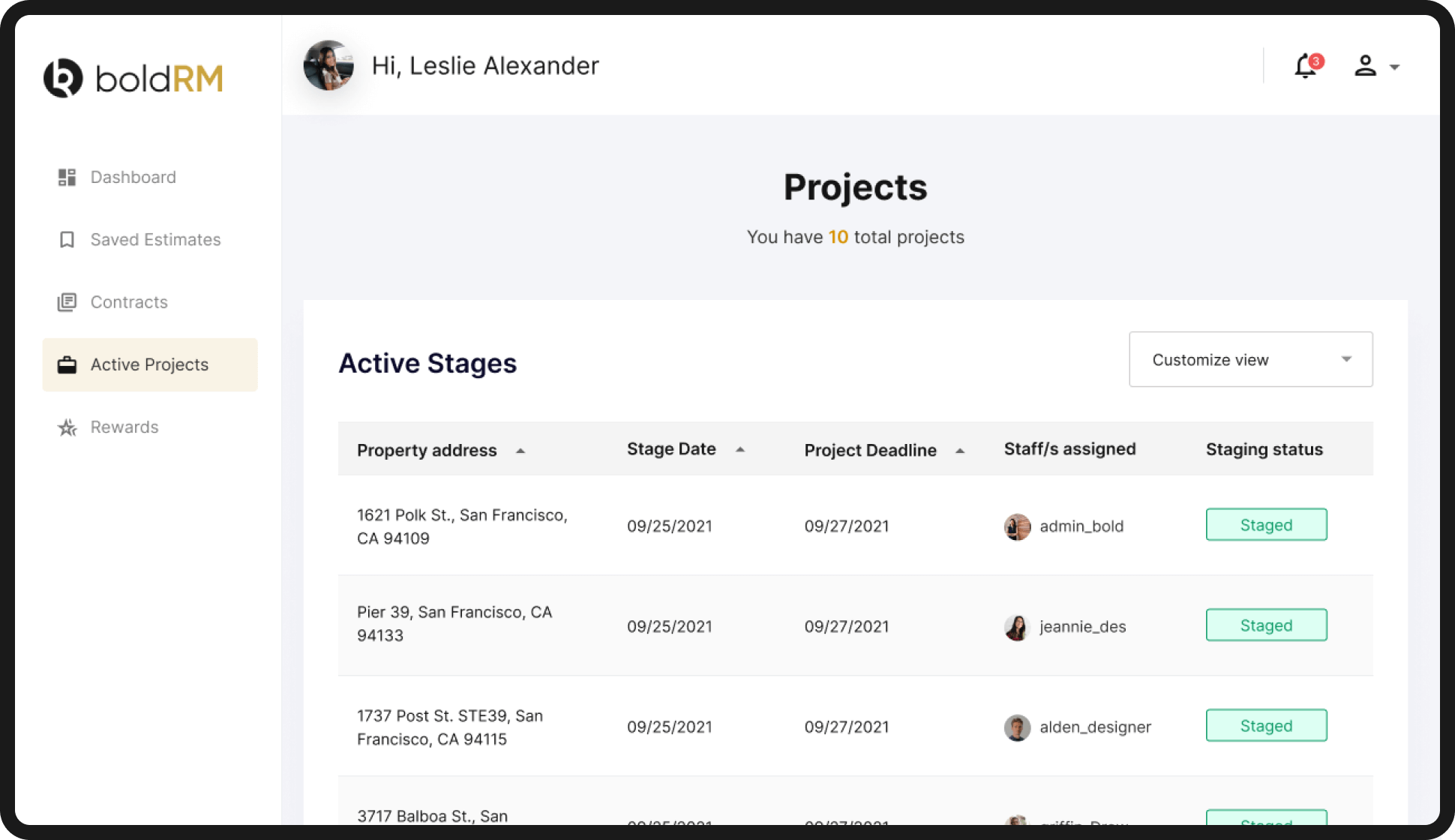Click the Contracts document icon
Screen dimensions: 1455x840
[67, 302]
